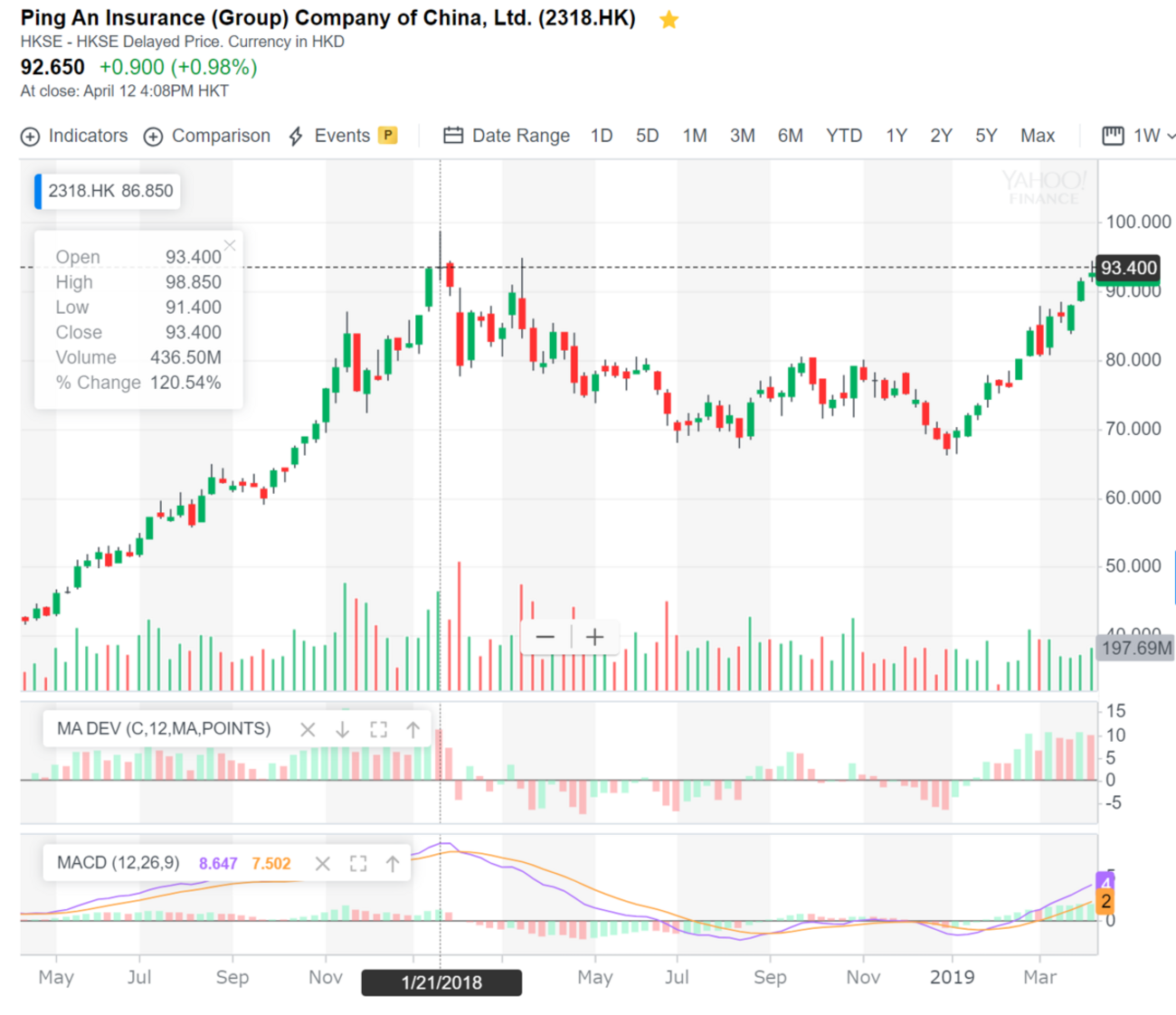Click the MACD signal value 7.502
The height and width of the screenshot is (1015, 1176).
pos(271,864)
